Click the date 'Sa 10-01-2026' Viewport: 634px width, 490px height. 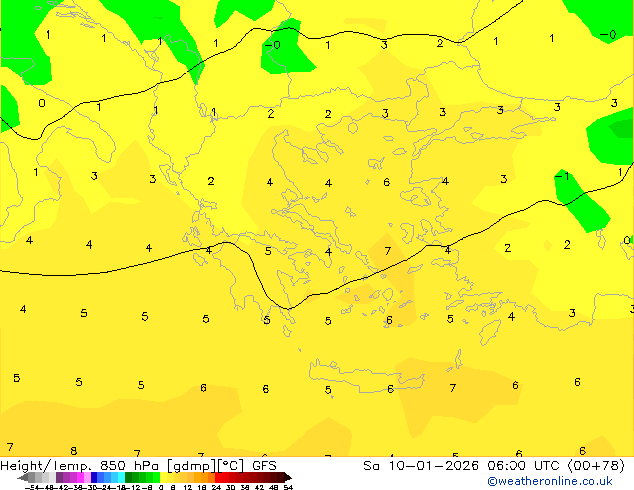coord(421,466)
